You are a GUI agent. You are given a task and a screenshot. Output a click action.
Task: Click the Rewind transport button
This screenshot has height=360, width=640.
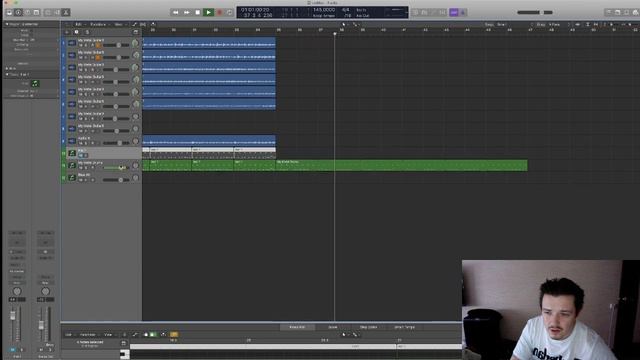(x=176, y=13)
